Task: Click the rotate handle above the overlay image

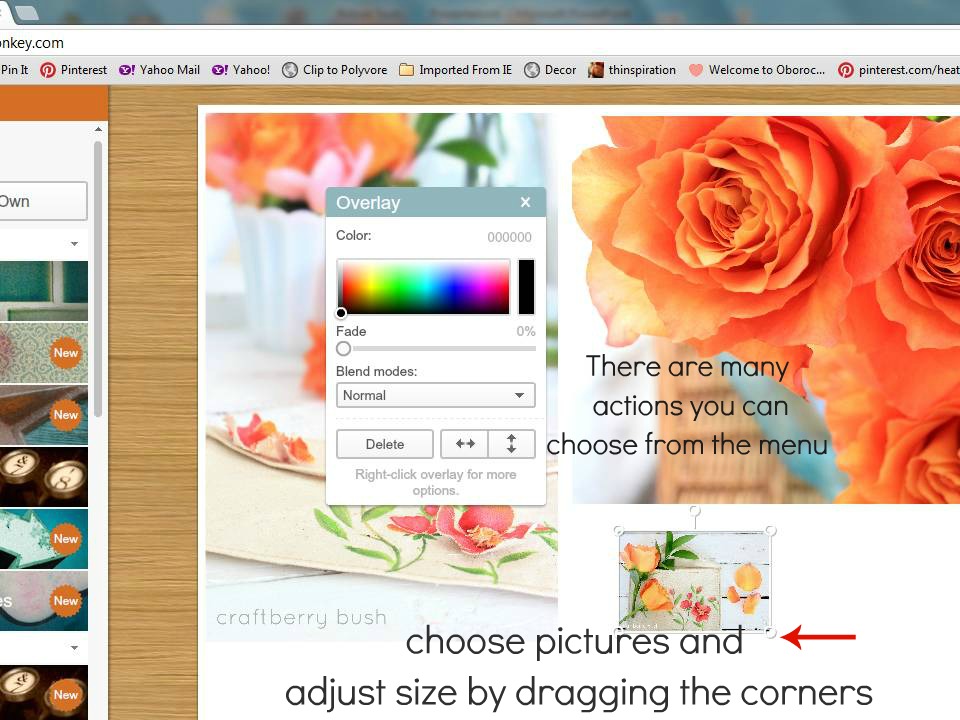Action: coord(695,512)
